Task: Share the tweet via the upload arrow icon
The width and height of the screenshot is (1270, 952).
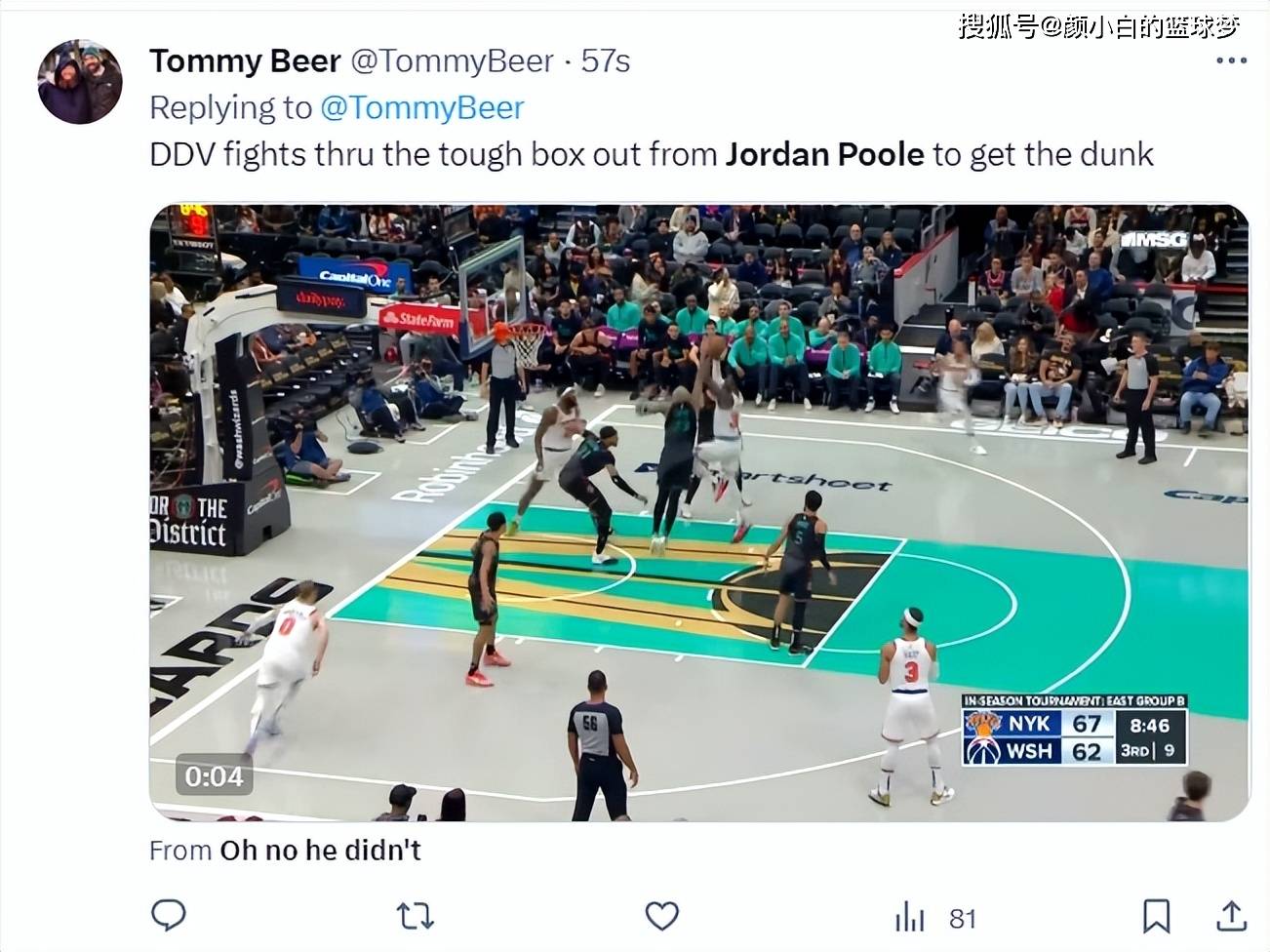Action: (x=1232, y=916)
